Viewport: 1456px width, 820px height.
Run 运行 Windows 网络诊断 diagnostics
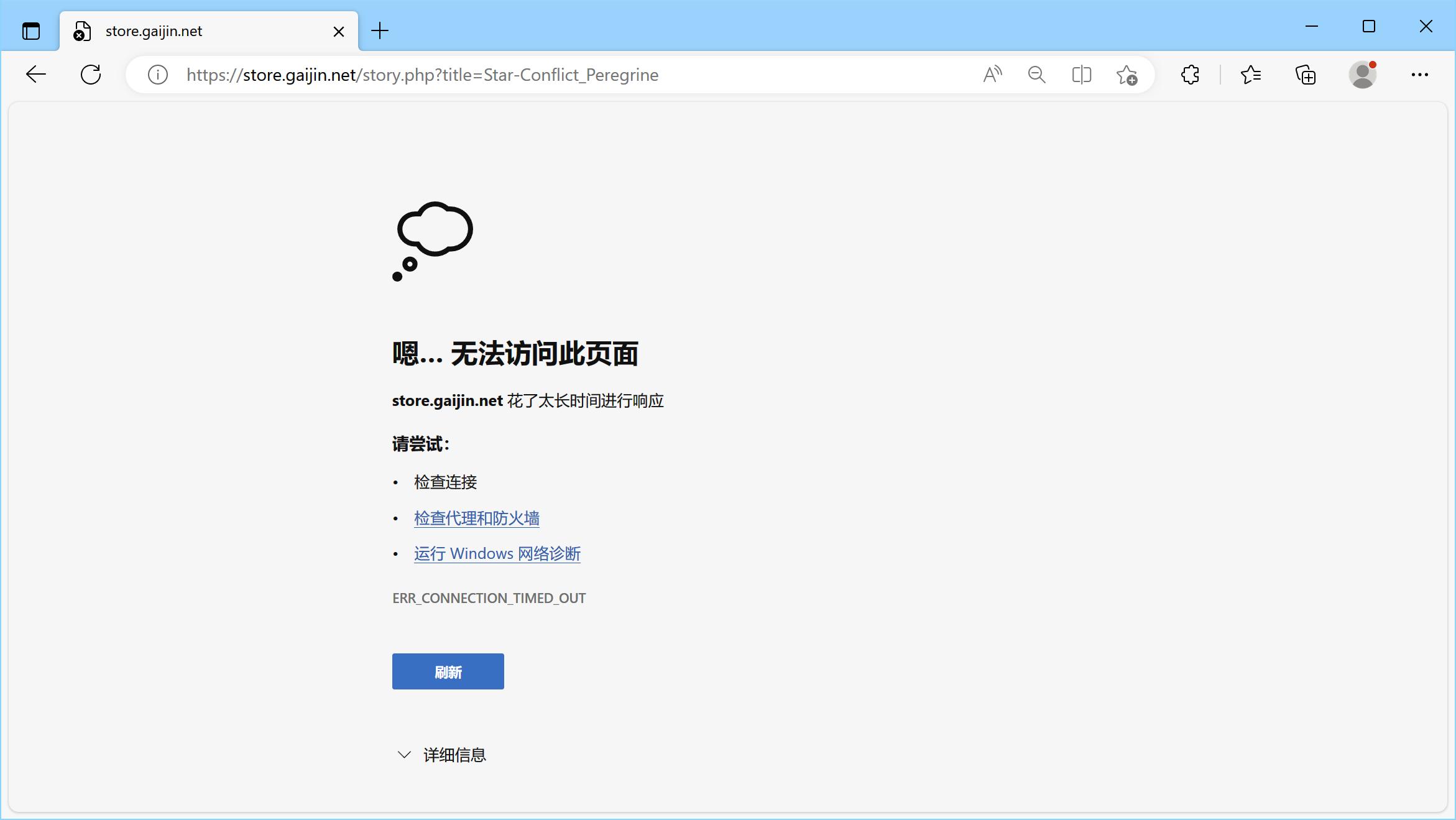(497, 553)
